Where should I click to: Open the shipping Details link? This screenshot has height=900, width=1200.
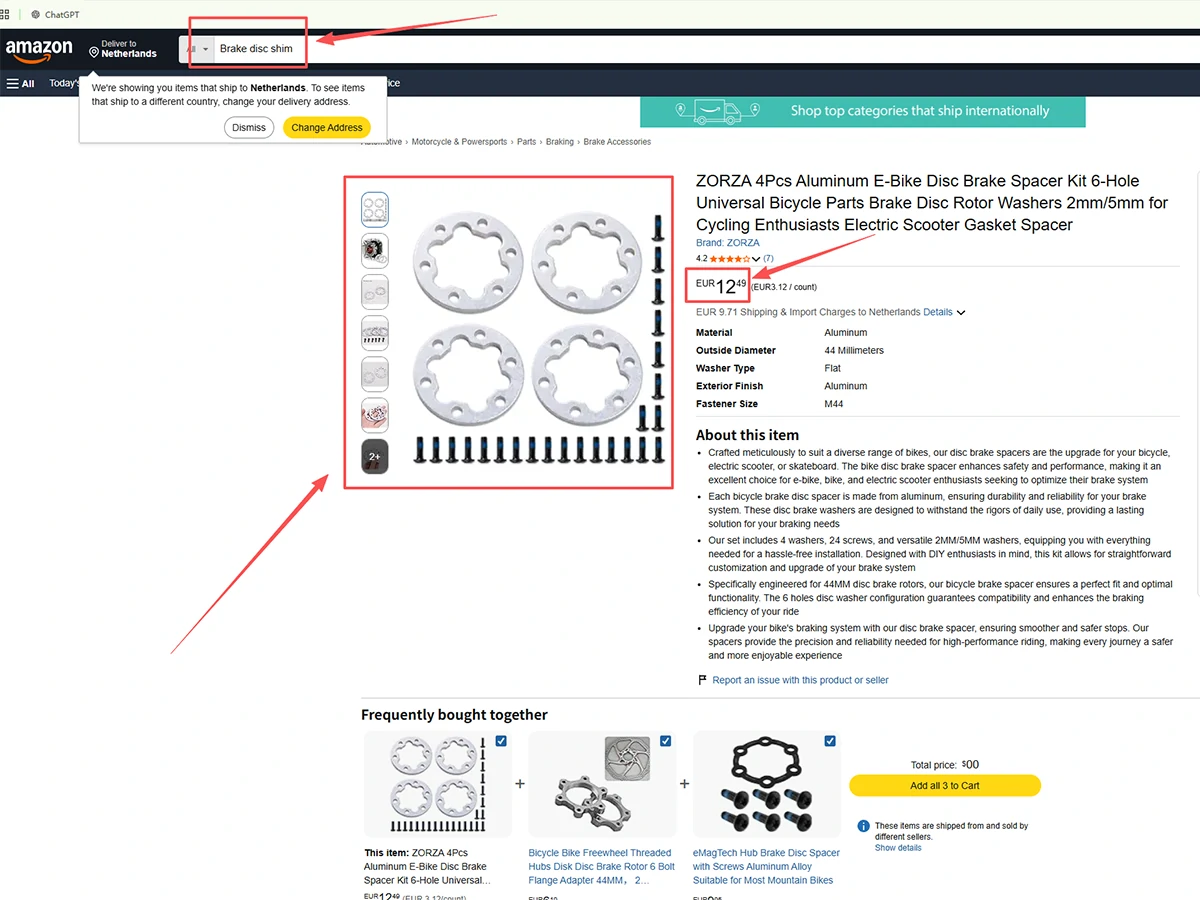(938, 312)
